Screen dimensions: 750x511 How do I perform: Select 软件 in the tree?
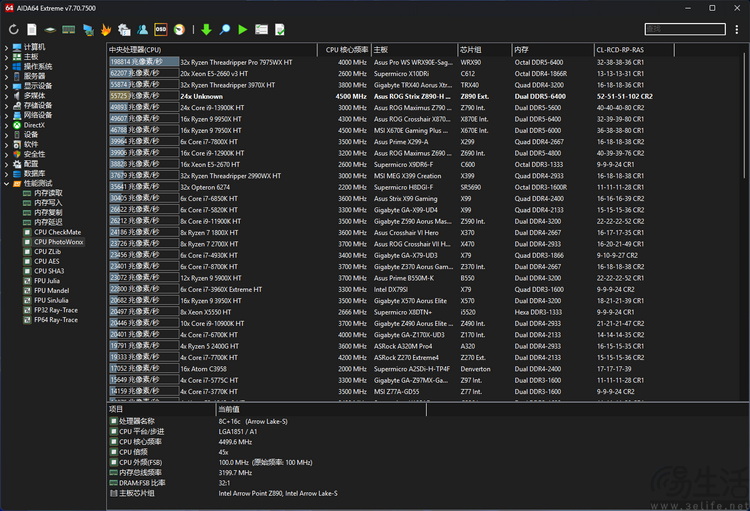pyautogui.click(x=31, y=144)
